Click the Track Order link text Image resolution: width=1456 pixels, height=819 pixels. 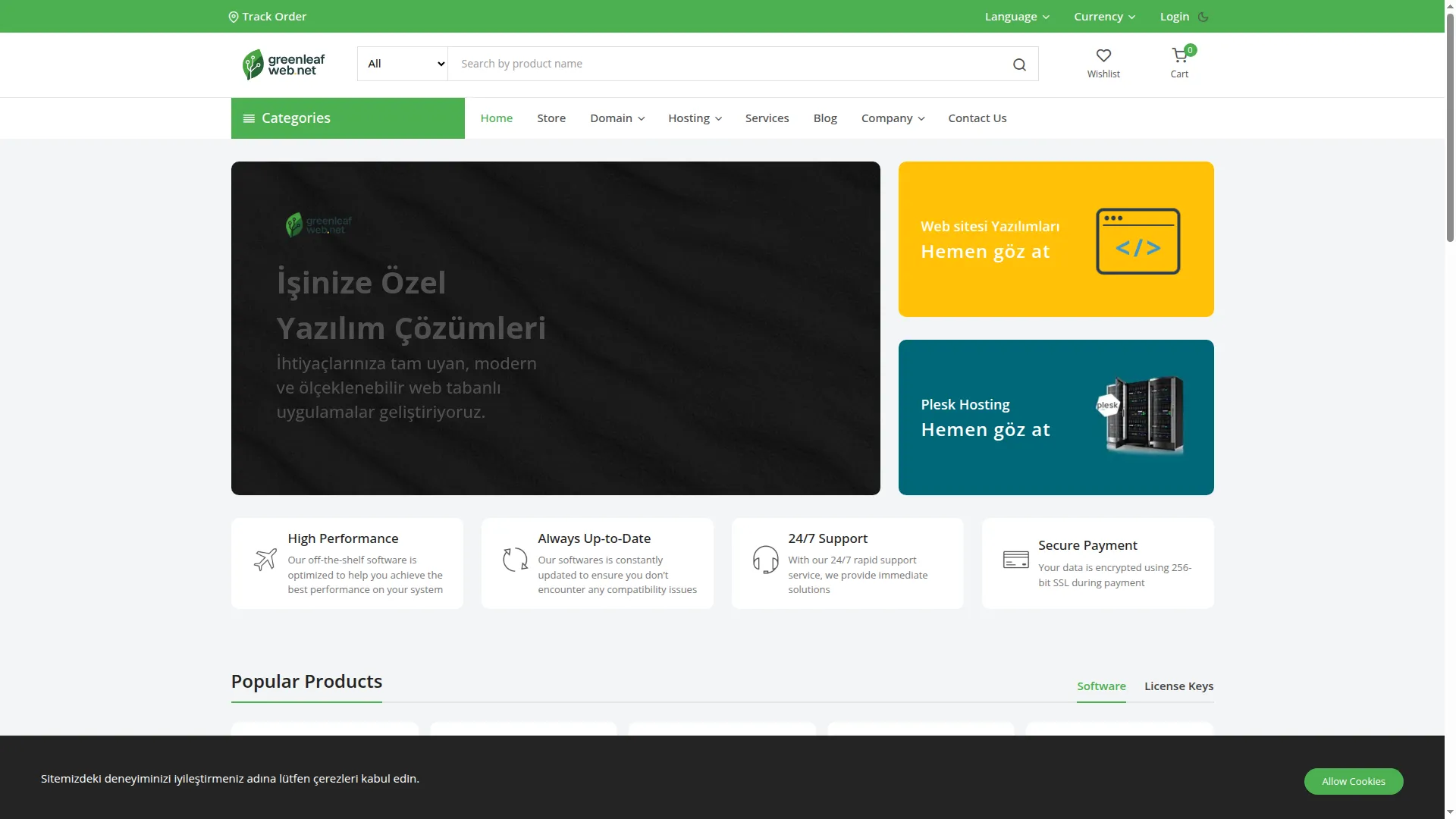[x=274, y=17]
